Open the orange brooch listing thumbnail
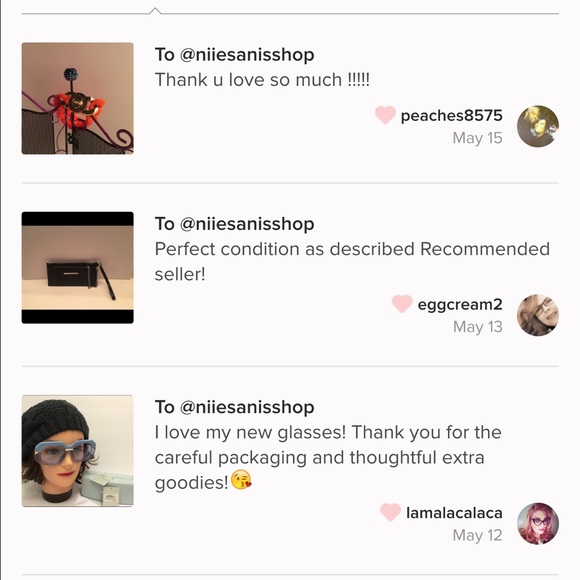This screenshot has height=580, width=580. (78, 98)
